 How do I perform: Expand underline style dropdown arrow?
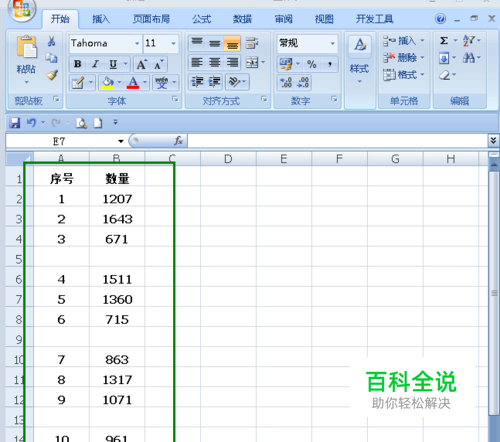tap(126, 63)
